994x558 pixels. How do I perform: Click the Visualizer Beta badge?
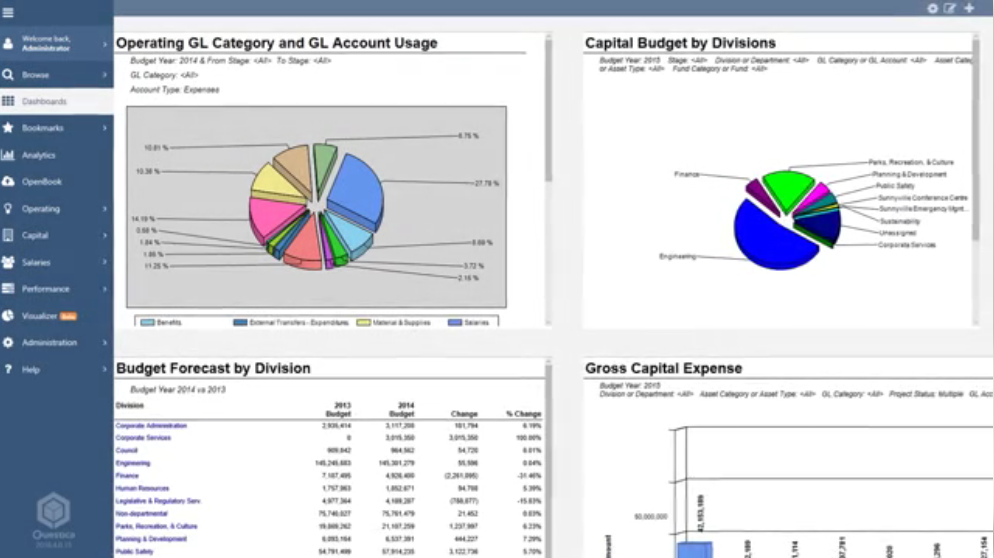(68, 316)
